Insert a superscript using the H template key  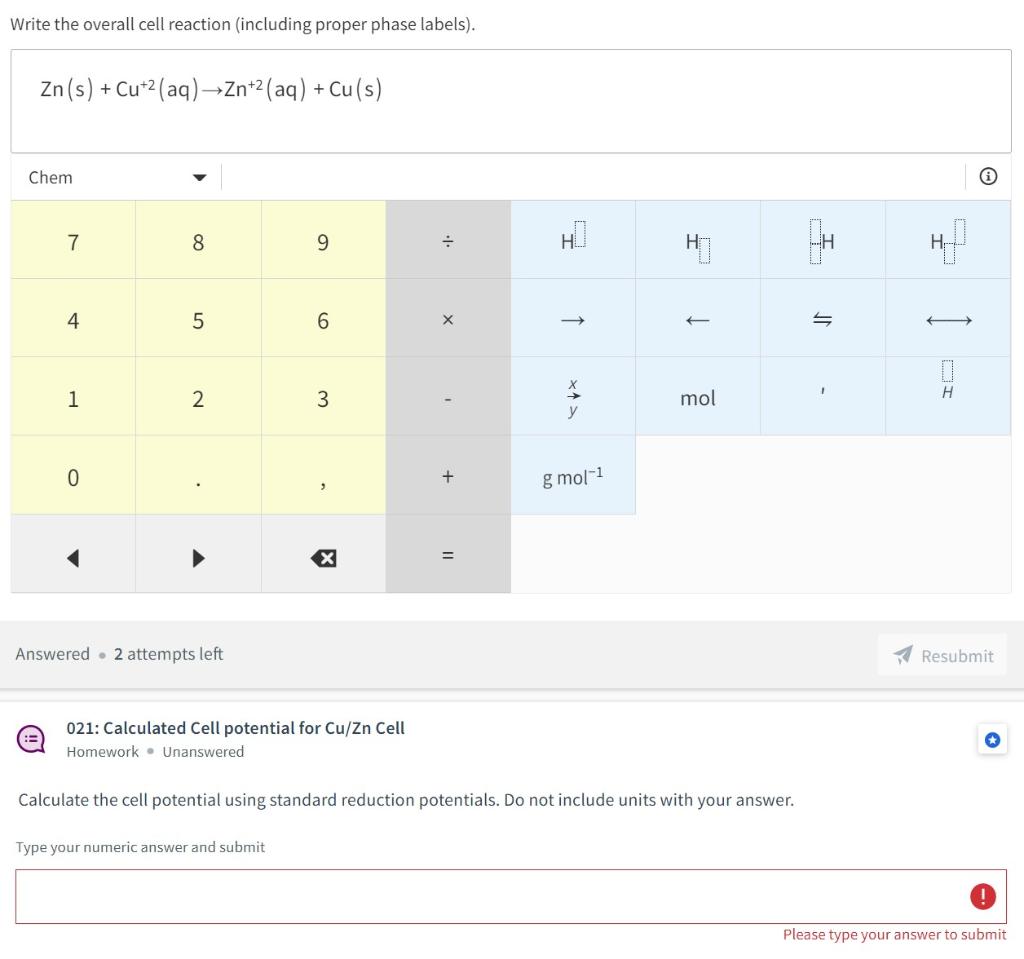tap(572, 240)
